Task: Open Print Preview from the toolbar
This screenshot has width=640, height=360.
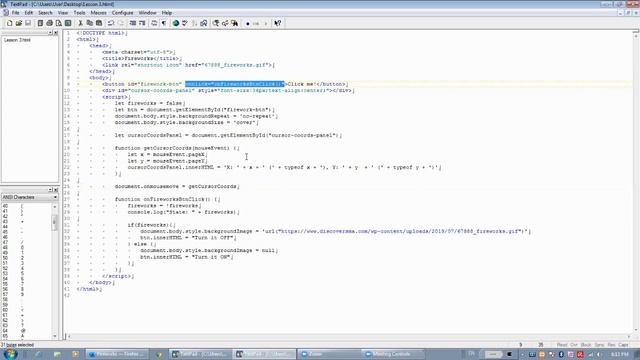Action: pyautogui.click(x=59, y=23)
